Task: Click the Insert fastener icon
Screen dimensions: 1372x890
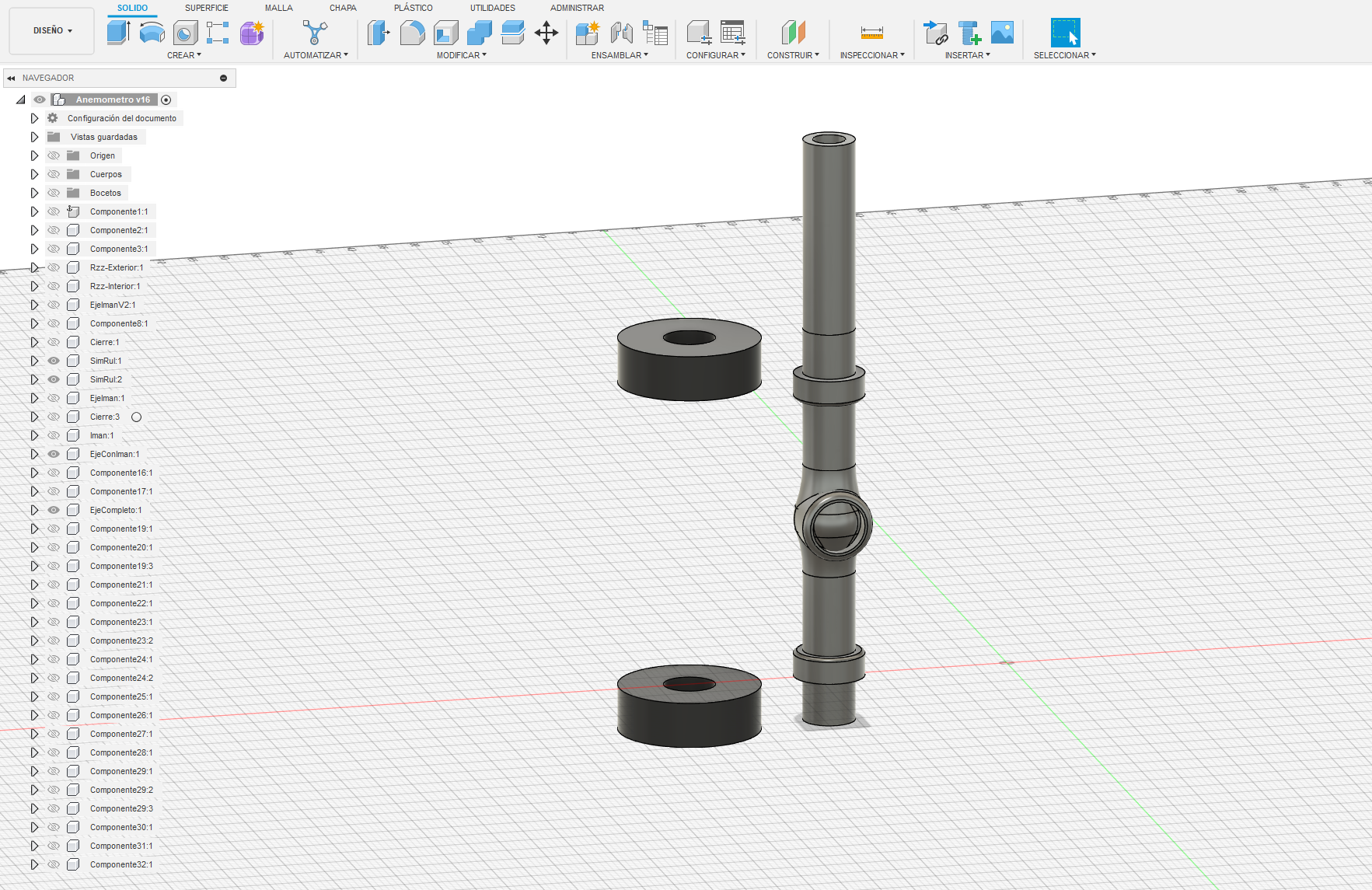Action: point(969,33)
